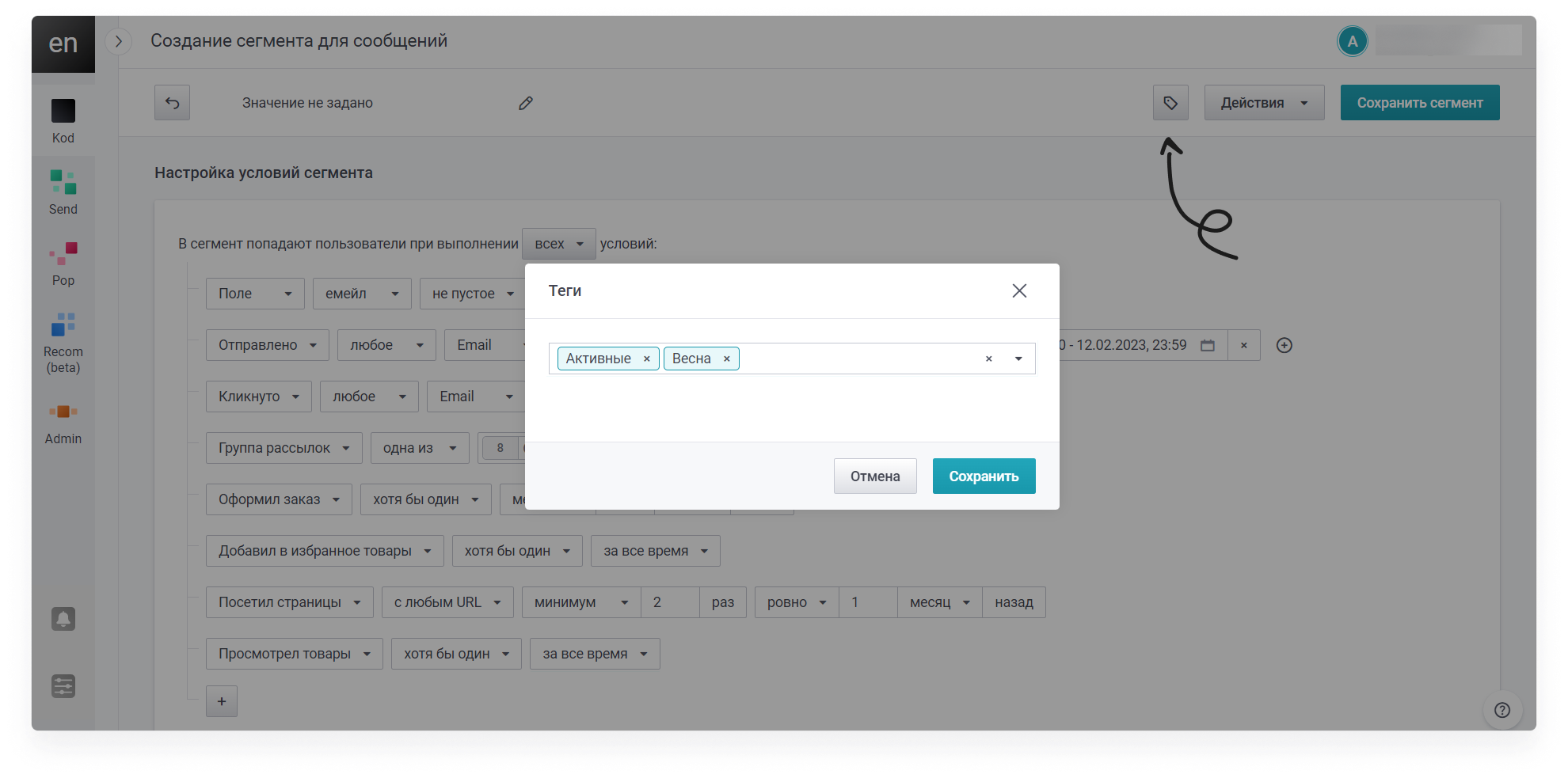Open the Kod module in sidebar
The image size is (1568, 778).
(63, 120)
